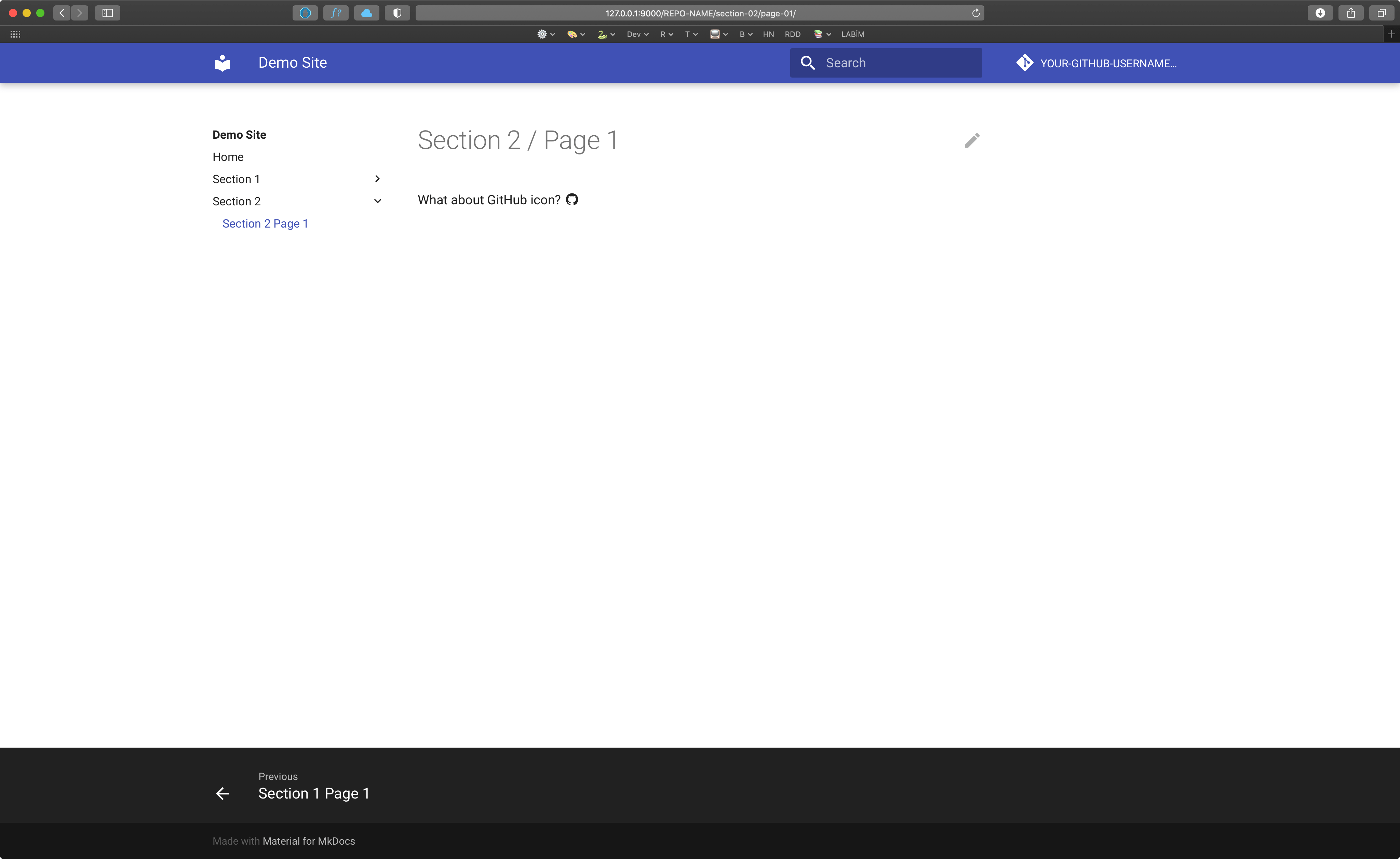Click the magnifier icon in the search box

coord(807,63)
